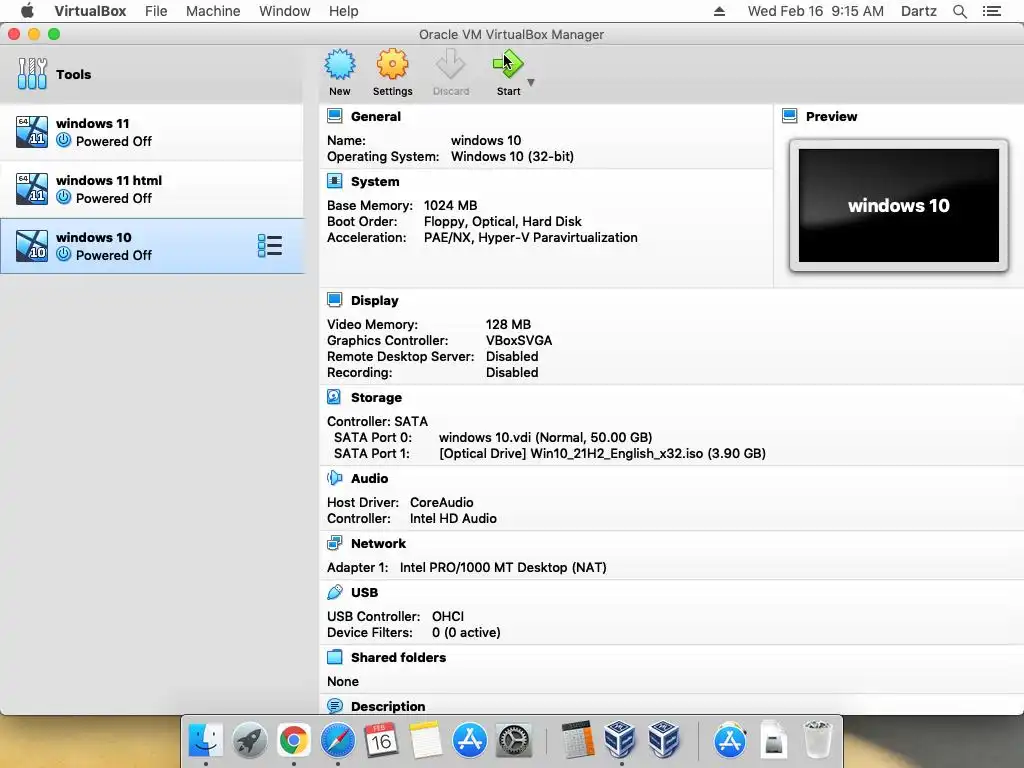The height and width of the screenshot is (768, 1024).
Task: Open the Display settings heading link
Action: (x=374, y=300)
